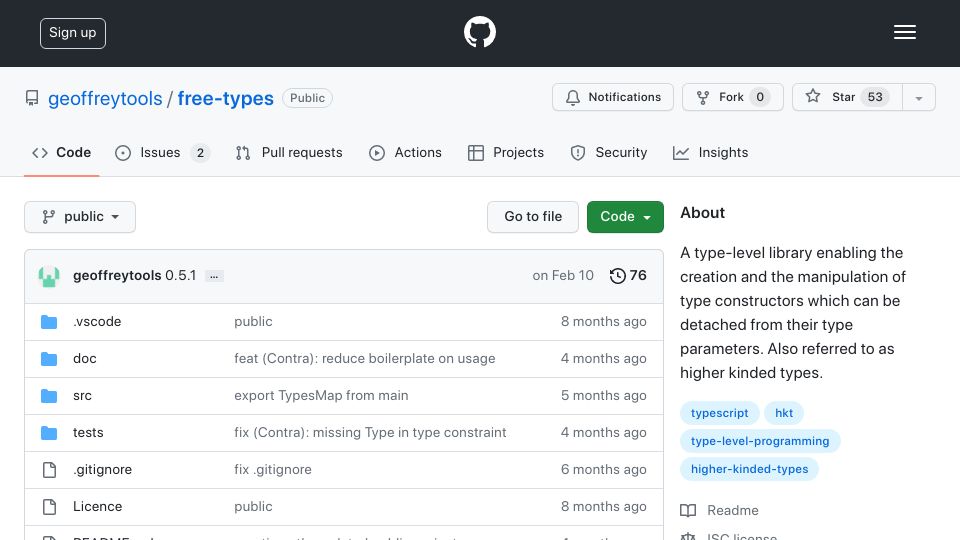Open the Actions tab
Image resolution: width=960 pixels, height=540 pixels.
405,152
